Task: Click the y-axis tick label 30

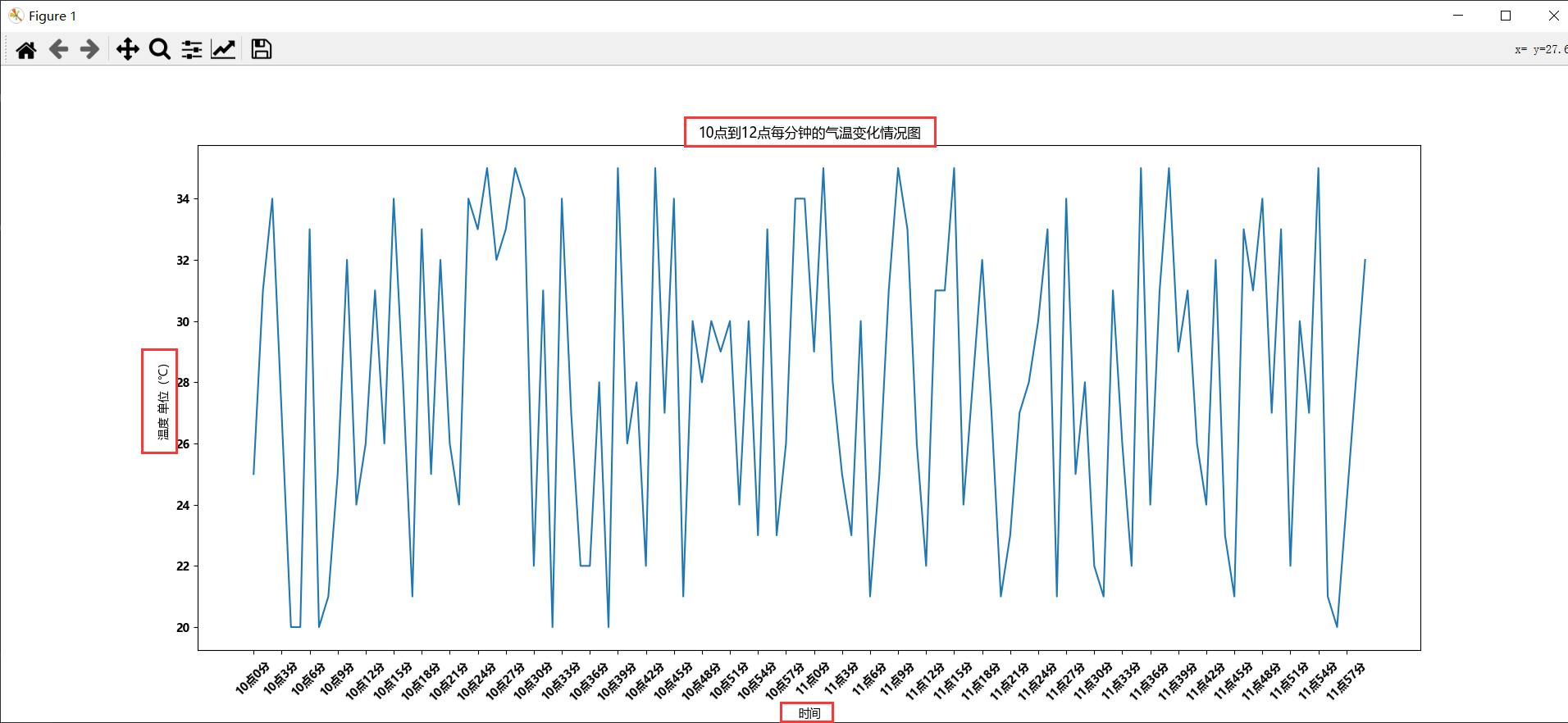Action: click(x=183, y=322)
